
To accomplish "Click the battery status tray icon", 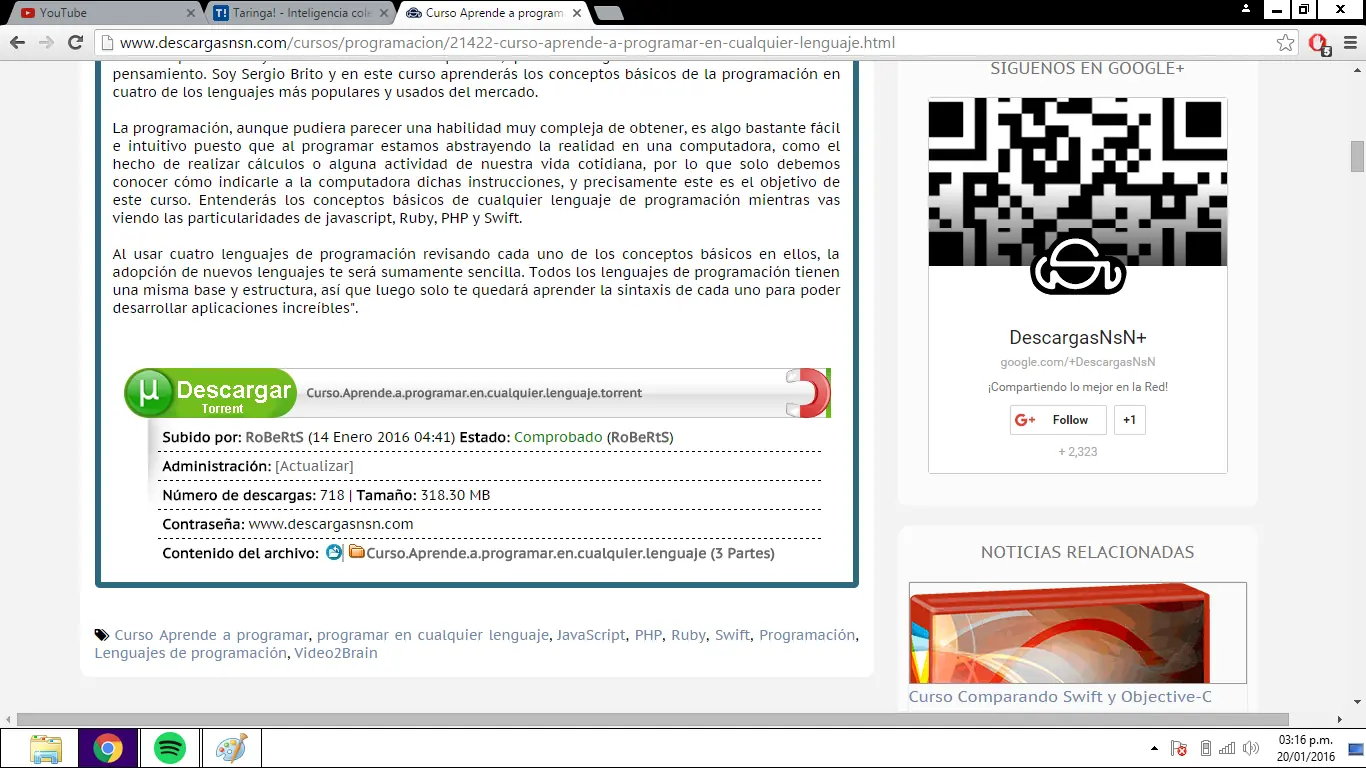I will [x=1205, y=748].
